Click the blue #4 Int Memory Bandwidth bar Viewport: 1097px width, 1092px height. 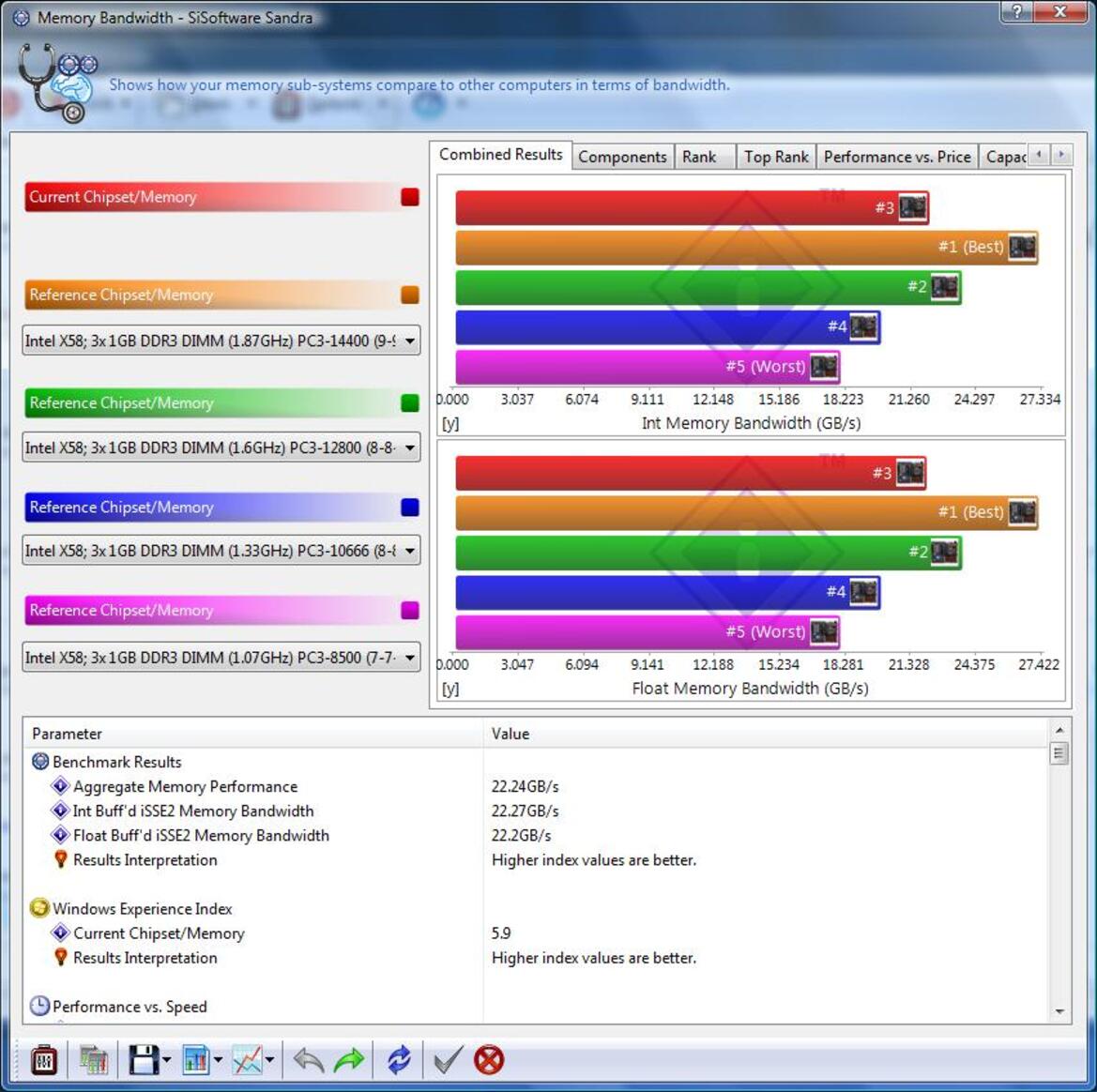coord(668,326)
